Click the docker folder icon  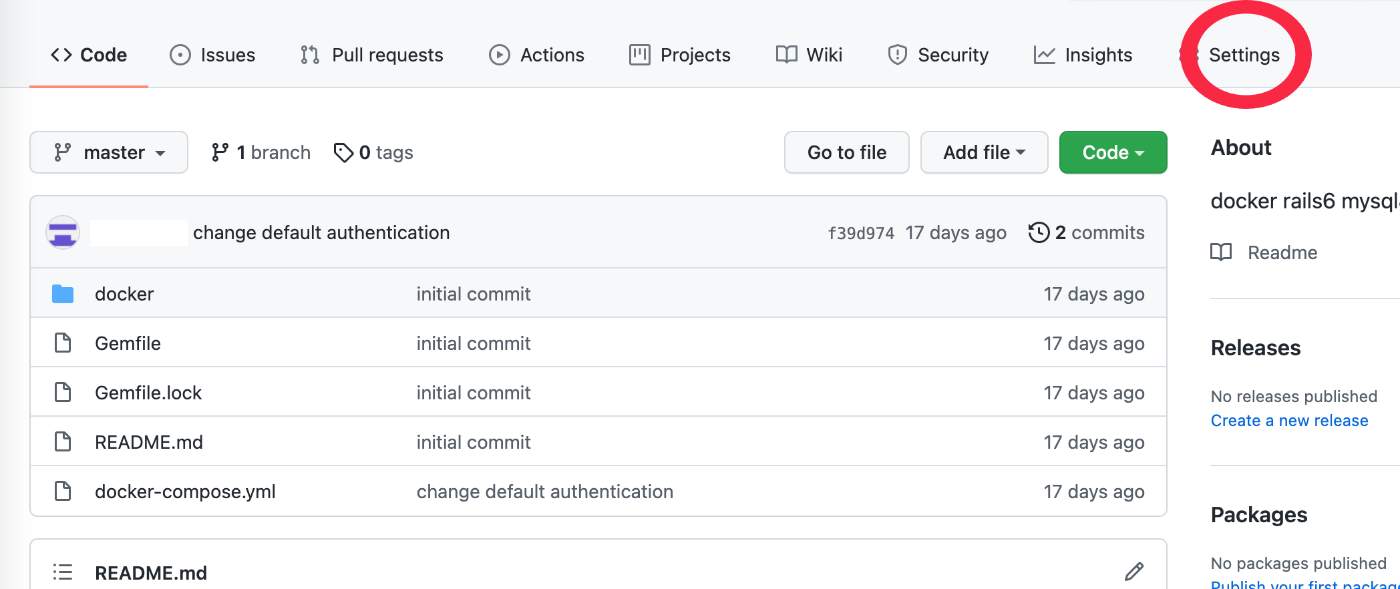coord(63,294)
